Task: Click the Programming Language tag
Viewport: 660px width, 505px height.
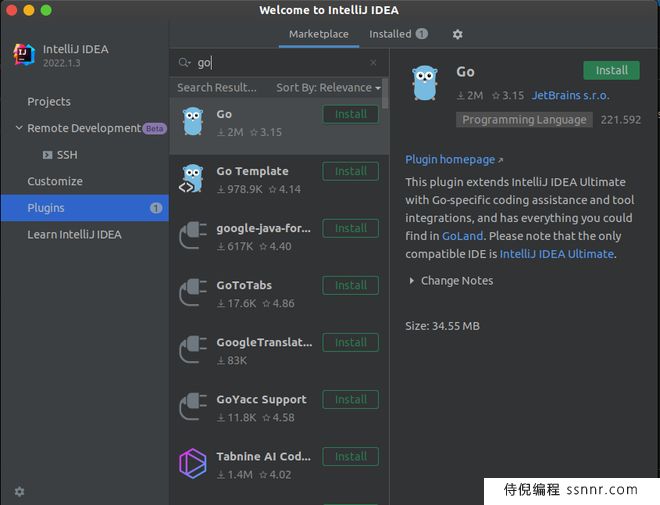Action: [x=524, y=120]
